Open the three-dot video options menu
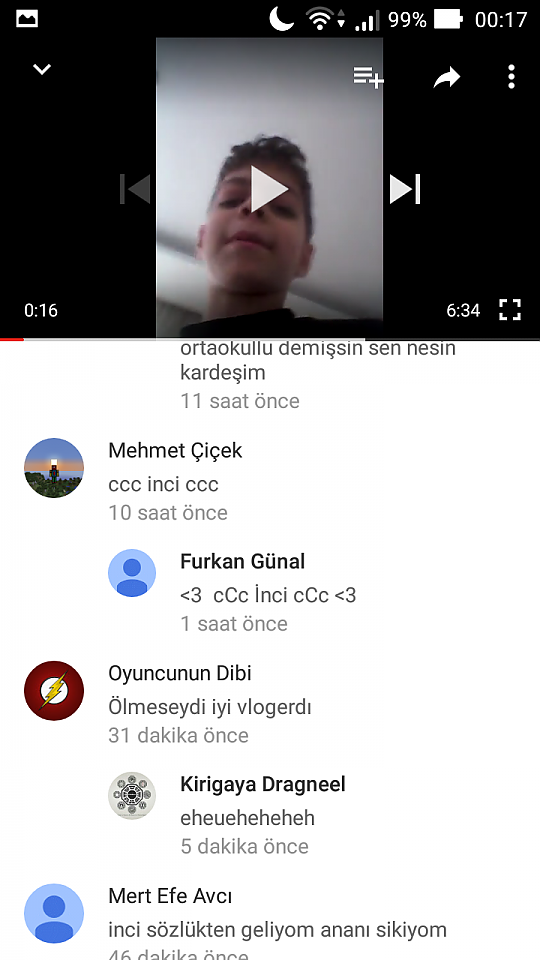The image size is (540, 960). 511,77
